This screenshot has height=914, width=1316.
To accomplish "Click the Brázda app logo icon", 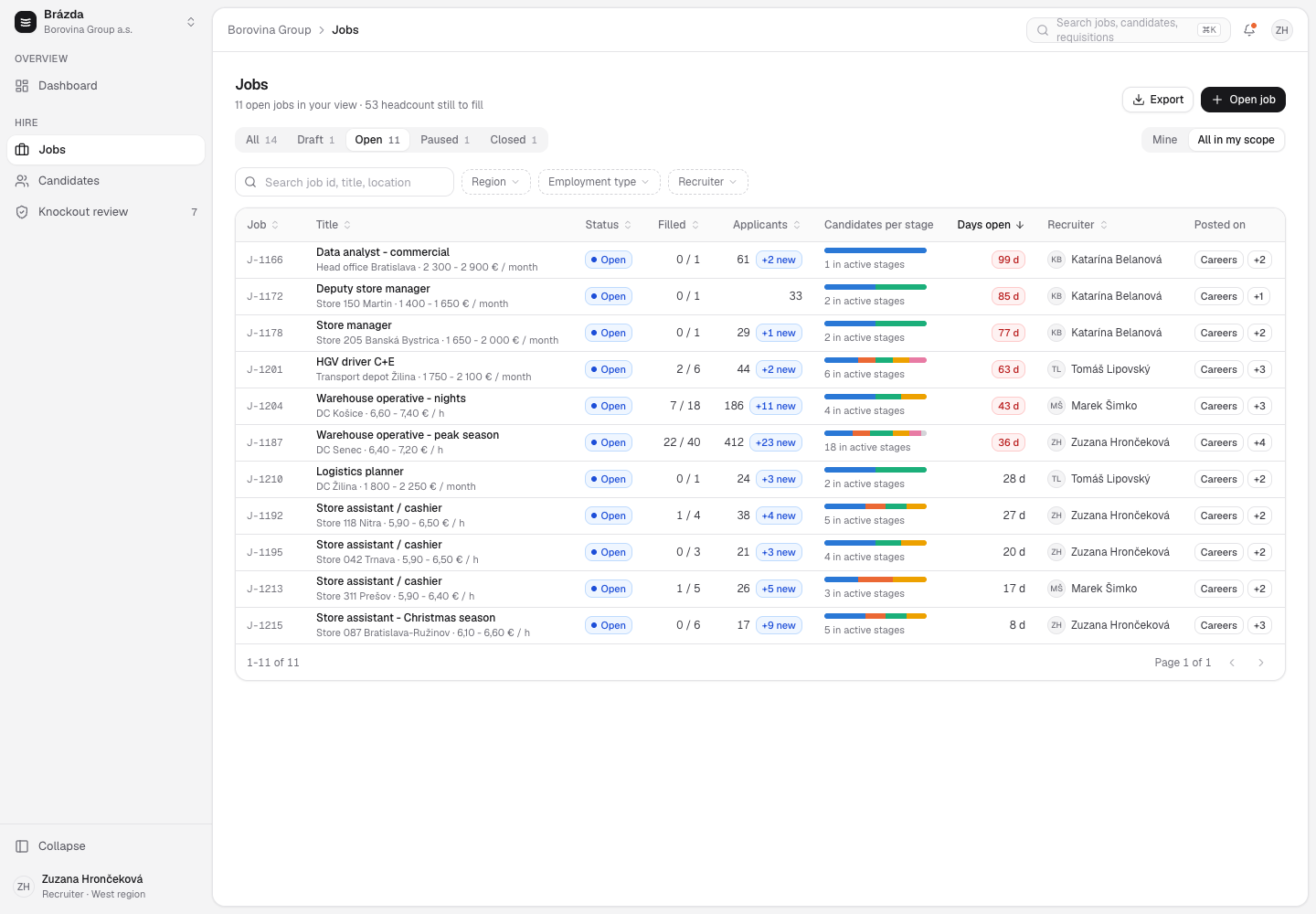I will (x=26, y=22).
